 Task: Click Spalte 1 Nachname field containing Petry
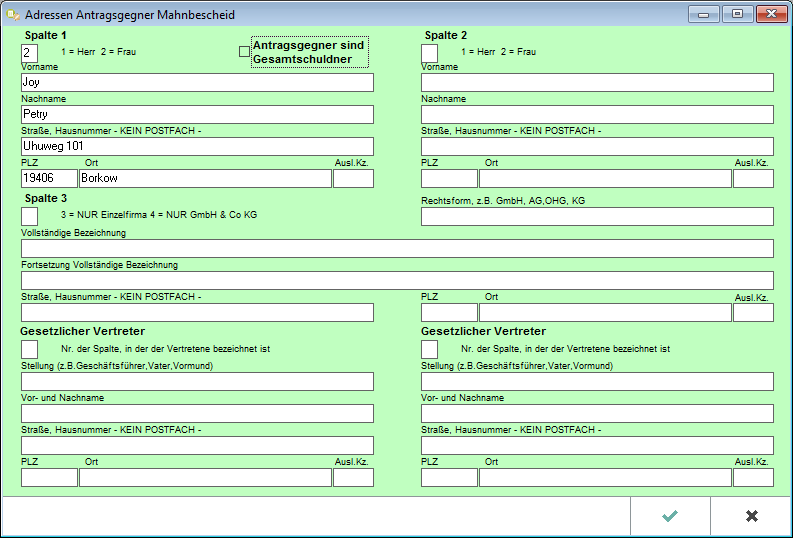(197, 114)
